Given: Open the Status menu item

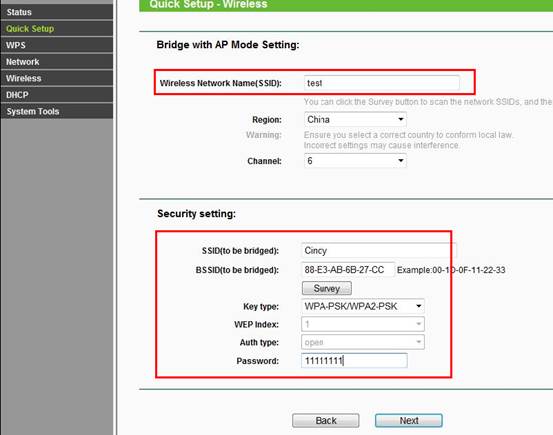Looking at the screenshot, I should pos(57,12).
